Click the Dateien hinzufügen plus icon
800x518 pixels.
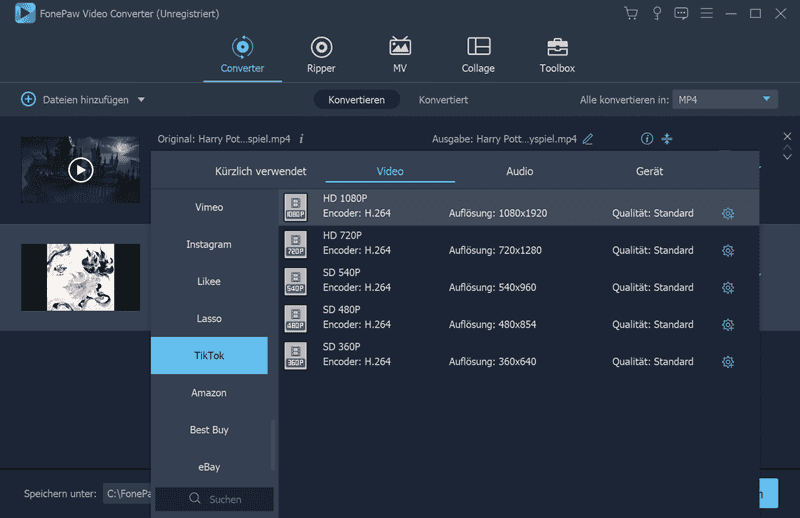29,100
